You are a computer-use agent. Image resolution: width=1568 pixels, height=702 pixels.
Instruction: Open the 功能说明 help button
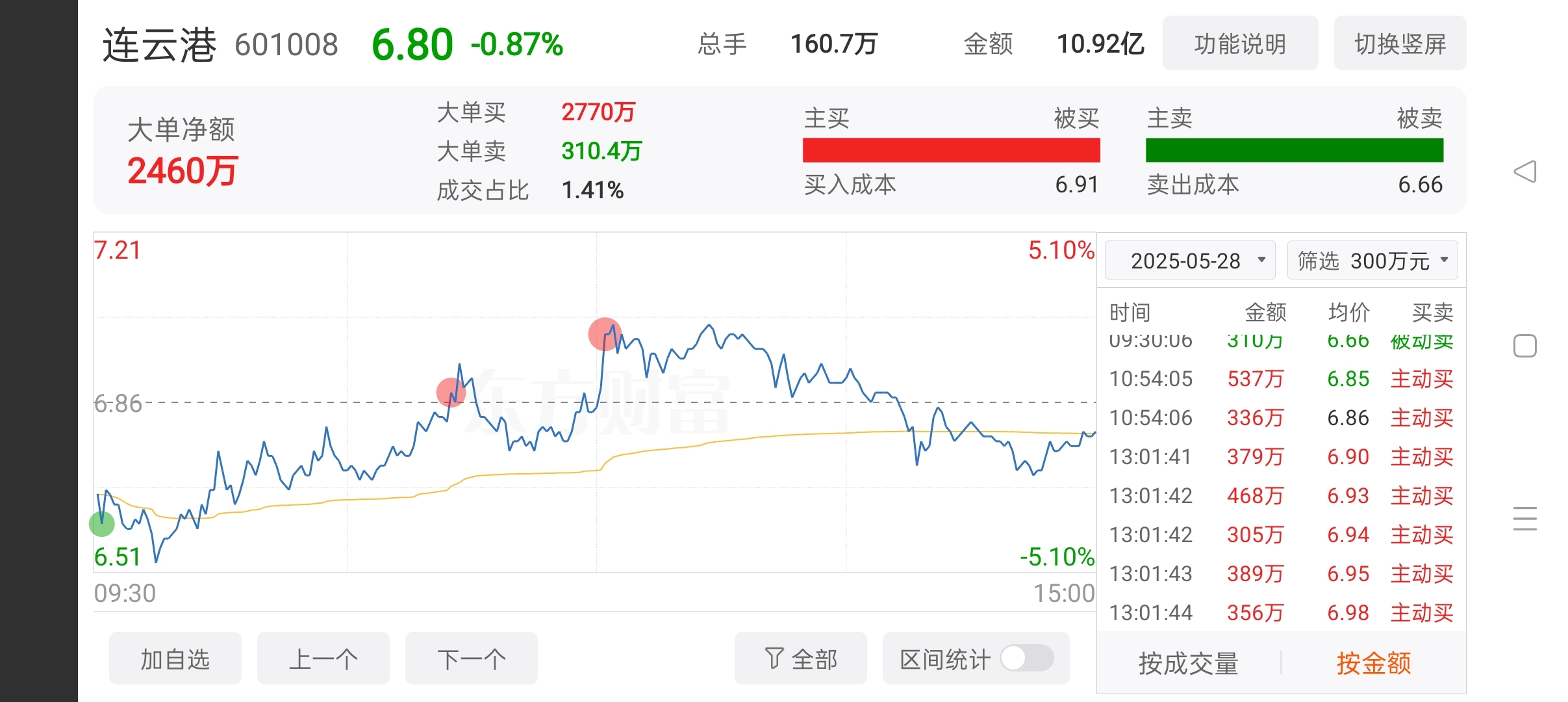(x=1240, y=43)
